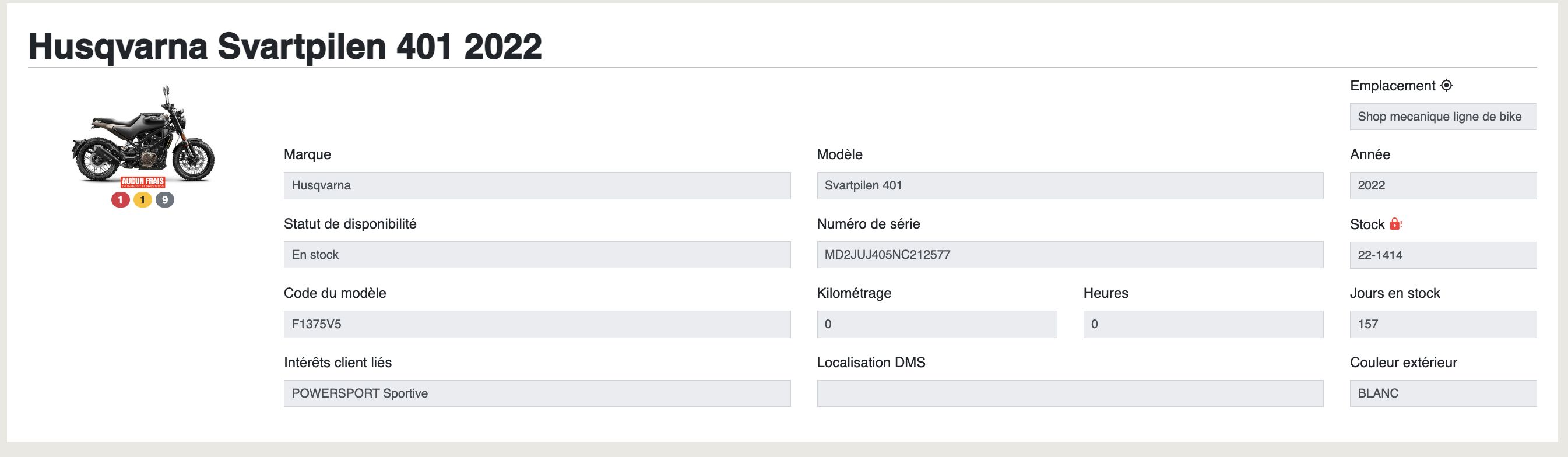Image resolution: width=1568 pixels, height=457 pixels.
Task: Click the red Stock lock icon
Action: 1395,224
